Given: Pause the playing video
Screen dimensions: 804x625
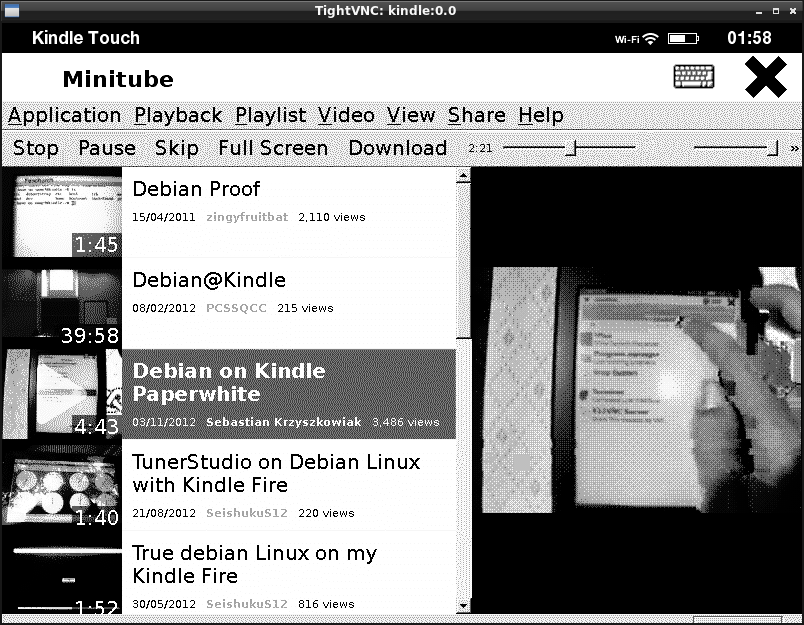Looking at the screenshot, I should 107,148.
